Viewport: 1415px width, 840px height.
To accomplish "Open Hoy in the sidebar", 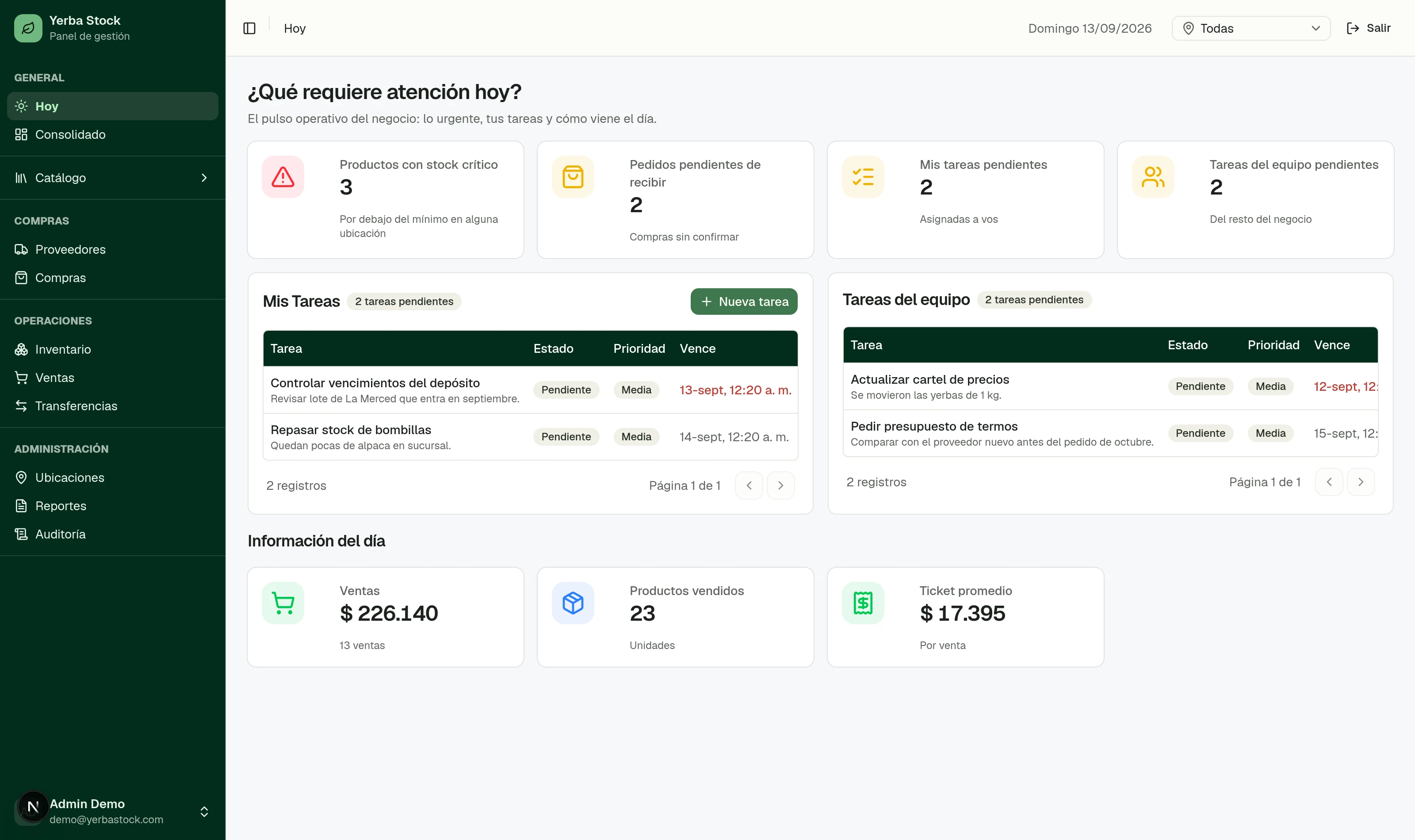I will pos(113,106).
